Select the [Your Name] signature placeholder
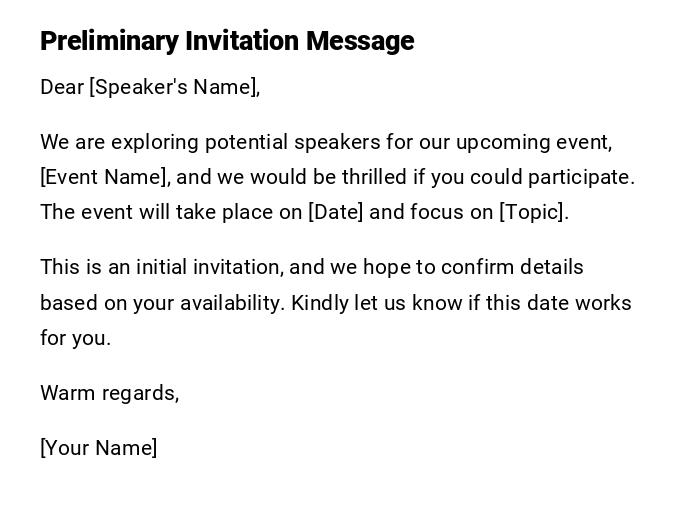This screenshot has height=510, width=700. (x=98, y=448)
